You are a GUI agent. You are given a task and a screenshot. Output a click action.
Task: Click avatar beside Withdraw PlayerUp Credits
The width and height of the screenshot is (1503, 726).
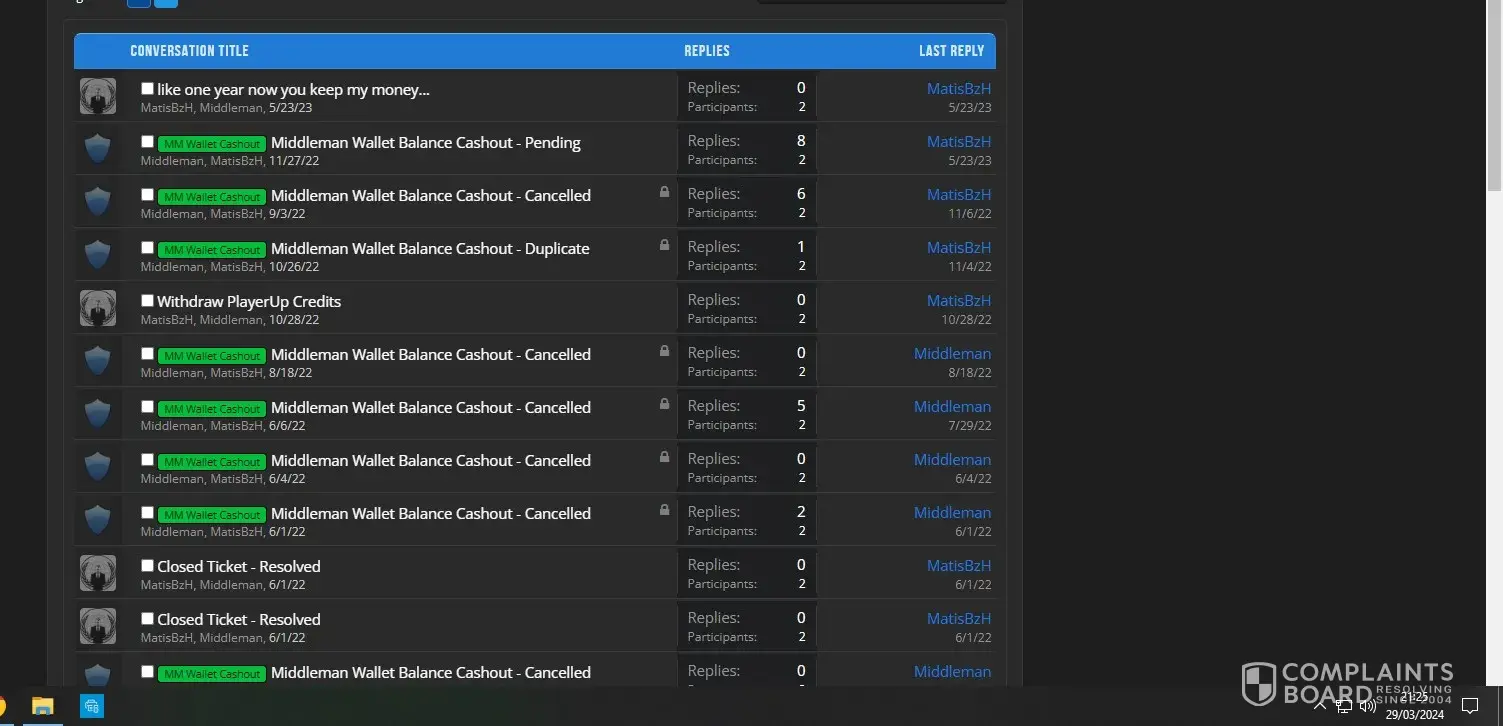[x=98, y=308]
